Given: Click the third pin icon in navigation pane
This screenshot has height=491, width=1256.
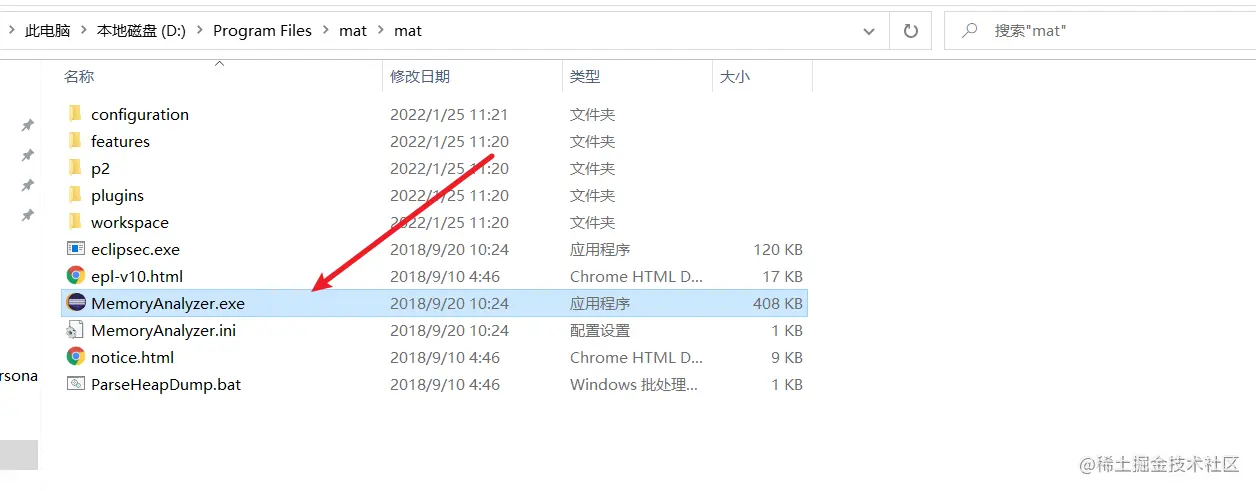Looking at the screenshot, I should (x=28, y=185).
